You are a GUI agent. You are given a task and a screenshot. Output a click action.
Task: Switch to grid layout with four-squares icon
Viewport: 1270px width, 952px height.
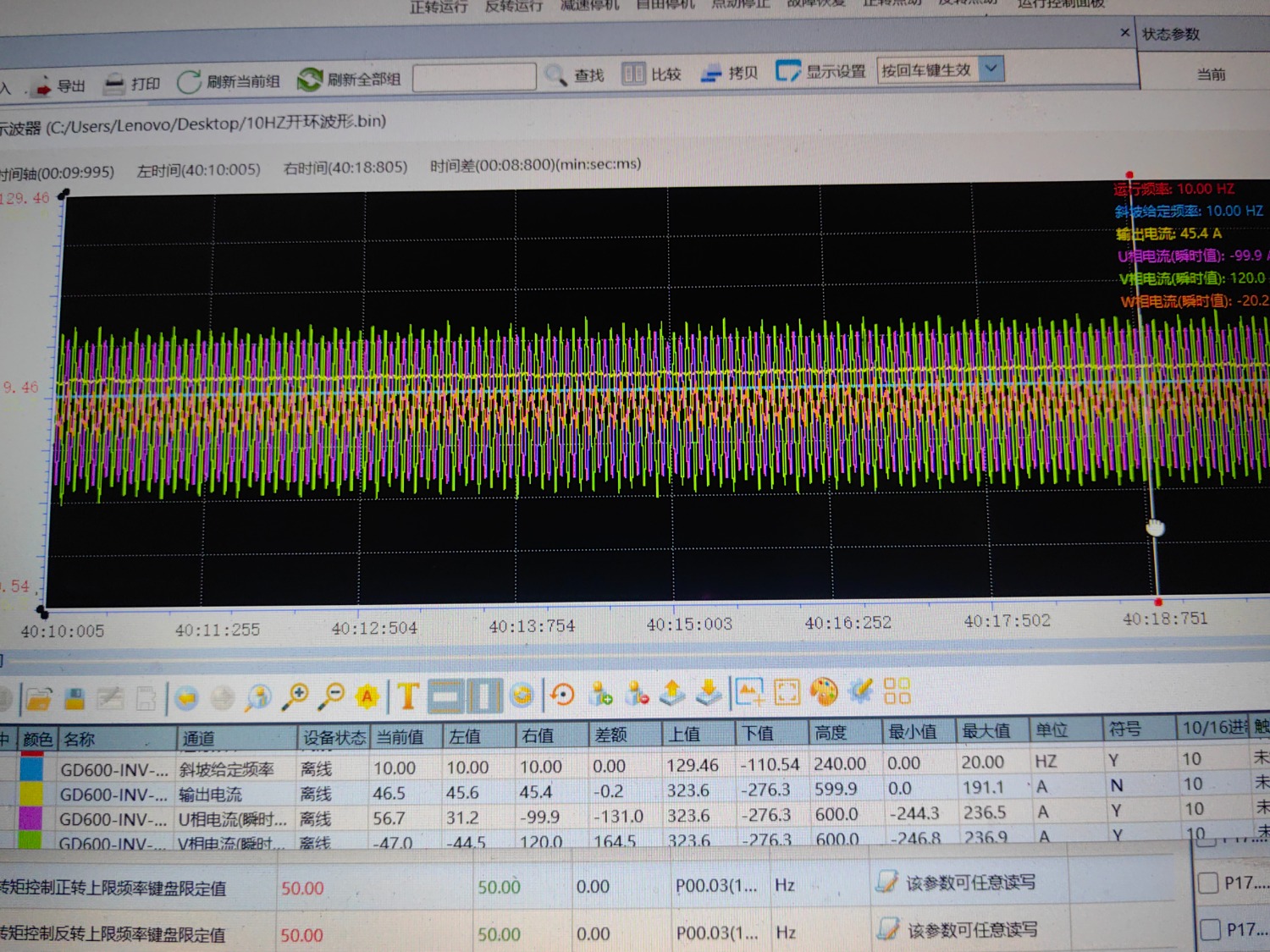point(897,691)
